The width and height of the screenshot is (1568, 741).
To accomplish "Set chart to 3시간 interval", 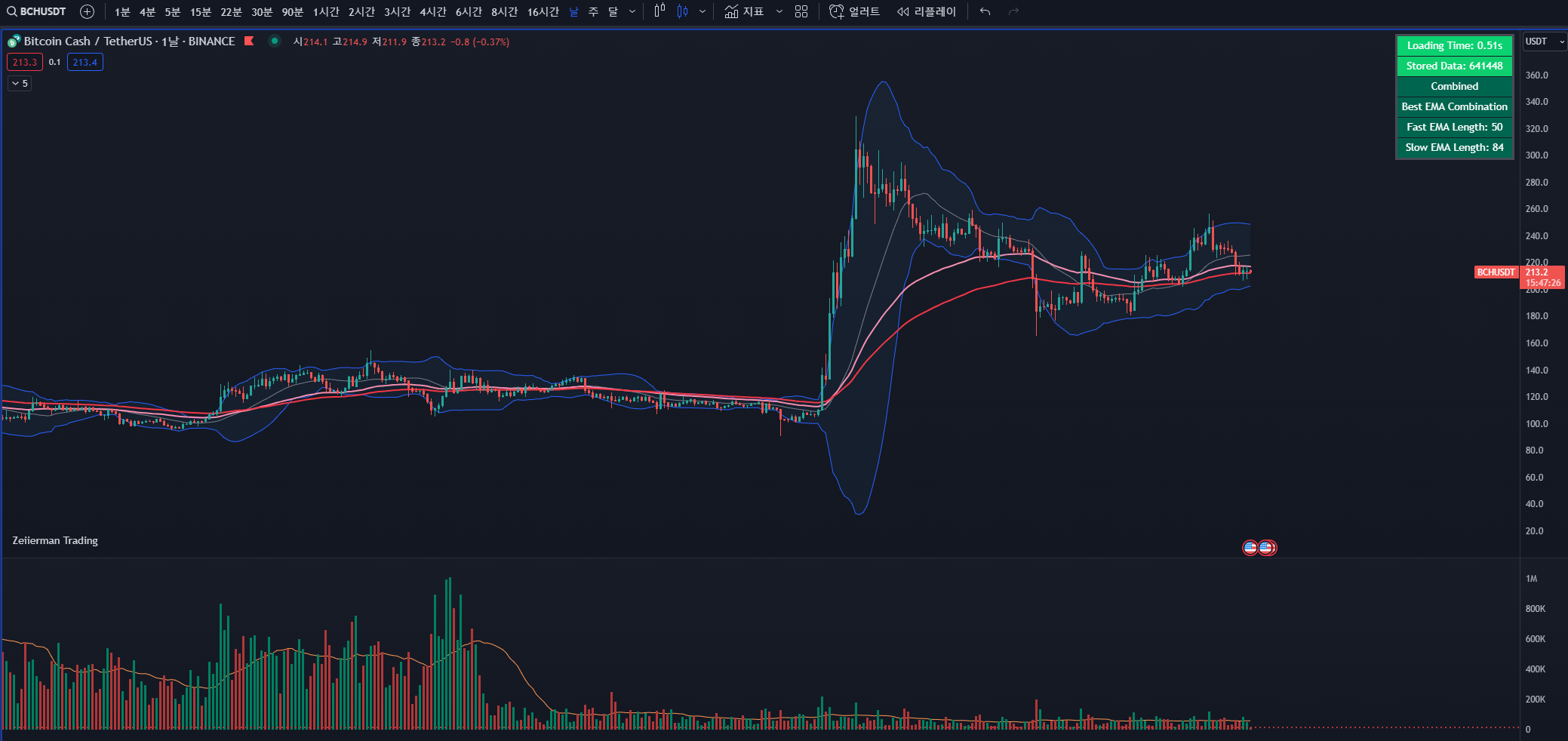I will (x=397, y=11).
